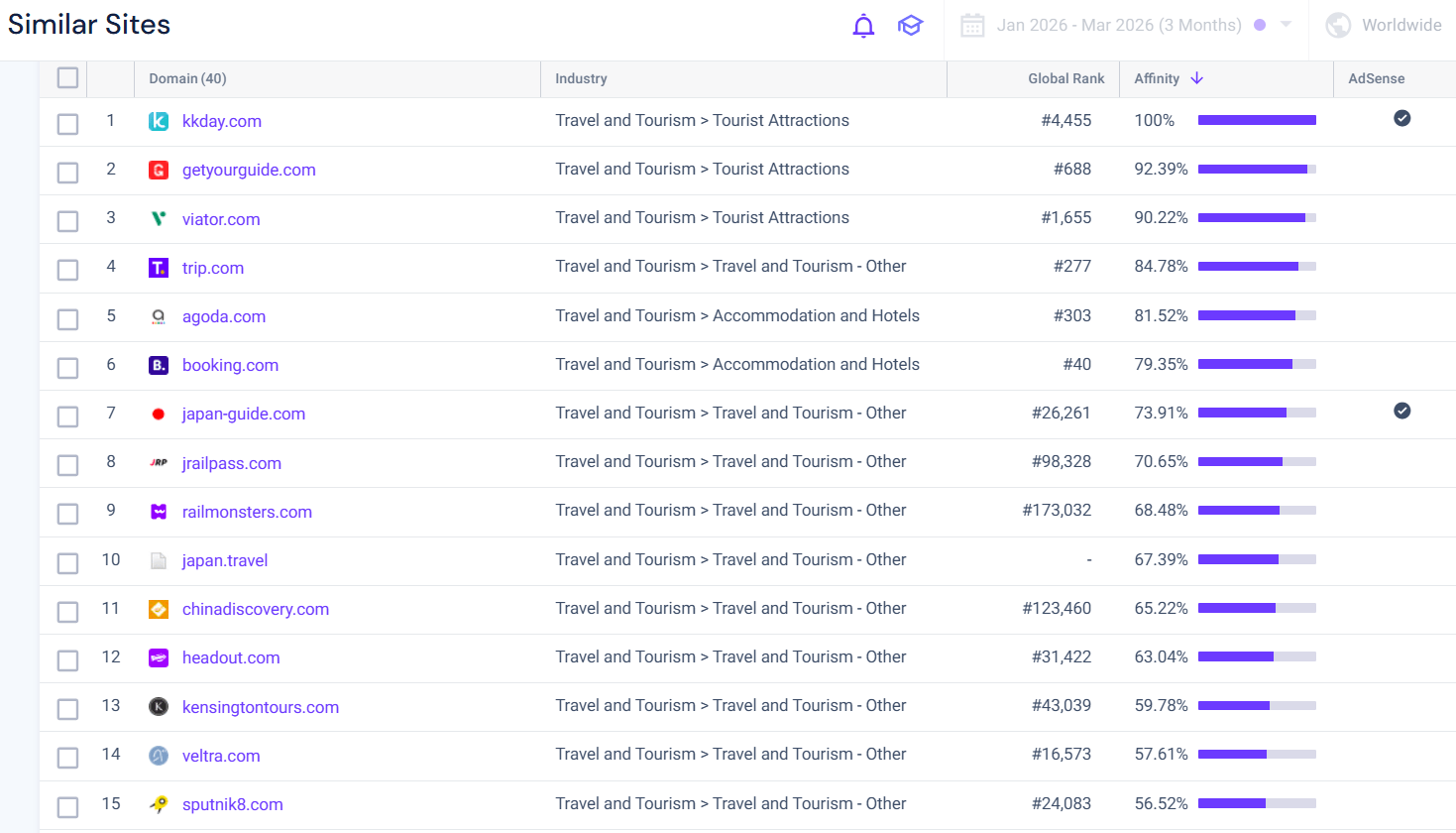Open the headout.com domain link
Viewport: 1456px width, 833px height.
(231, 657)
